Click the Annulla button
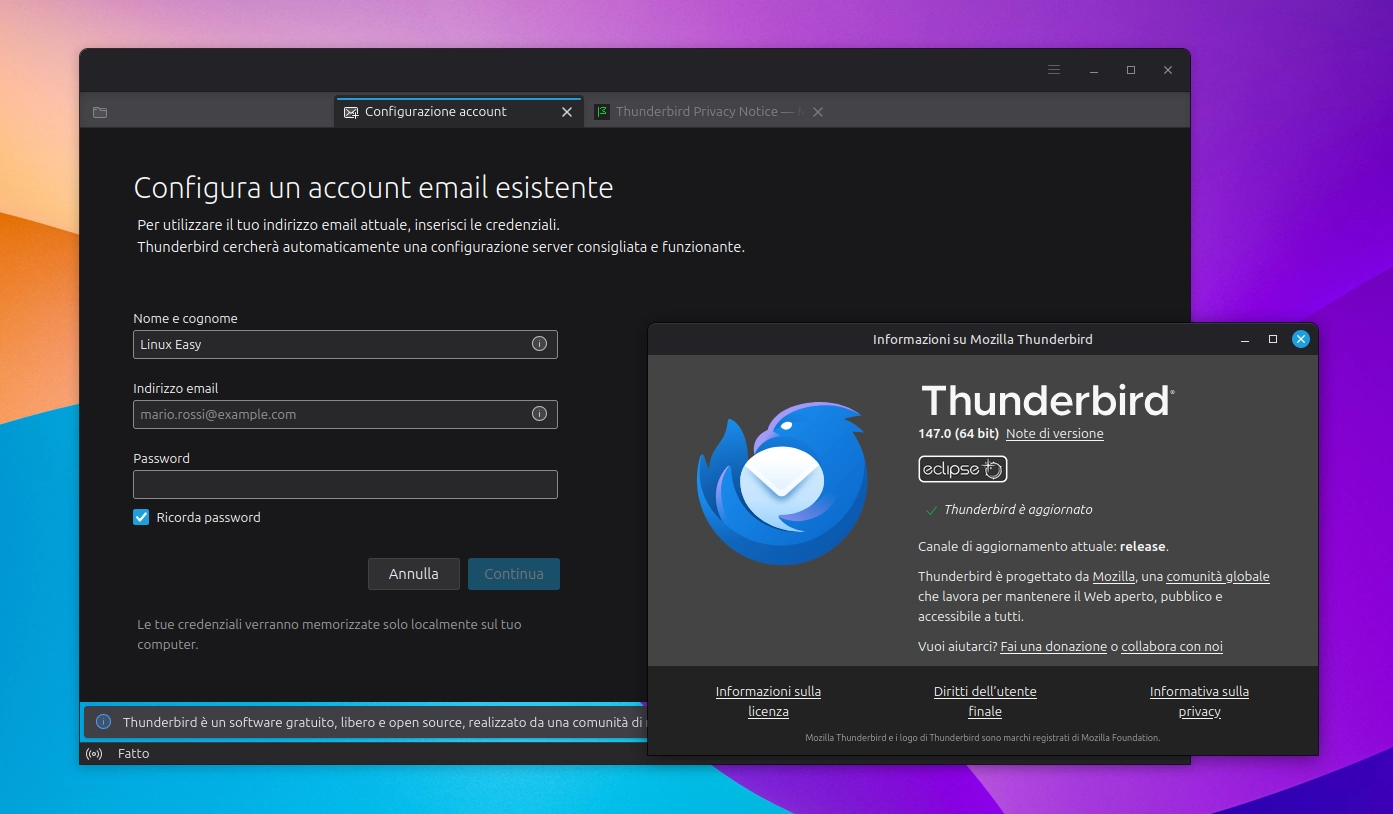Viewport: 1393px width, 814px height. click(x=413, y=573)
